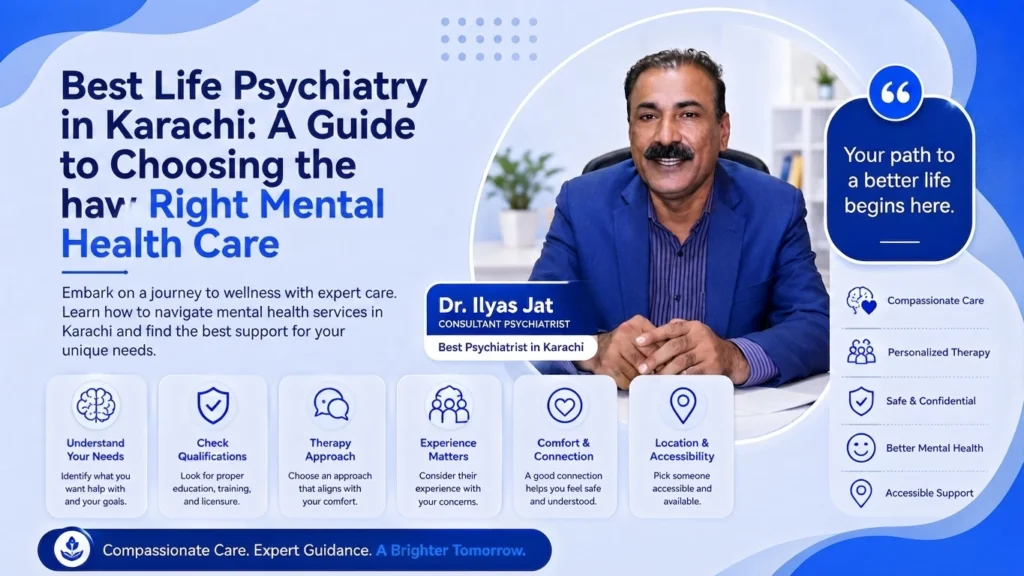Click 'Identify what you want' description text
Screen dimensions: 1024x576
coord(95,488)
